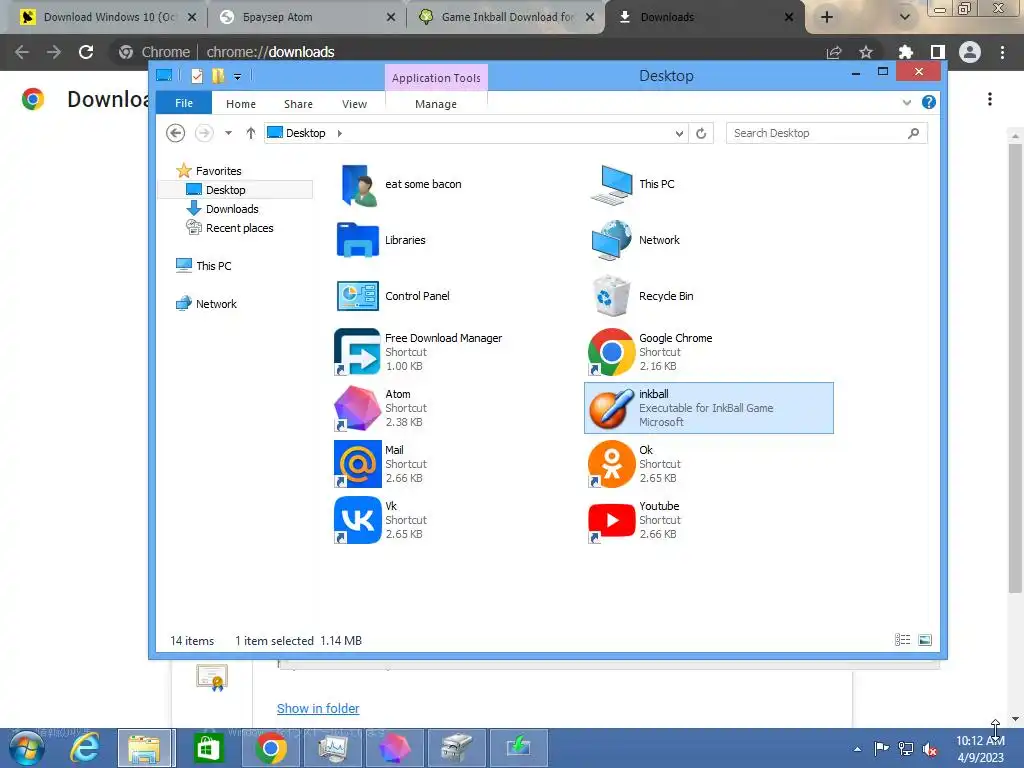Switch to the Браузер Atom tab
The height and width of the screenshot is (768, 1024).
coord(307,17)
